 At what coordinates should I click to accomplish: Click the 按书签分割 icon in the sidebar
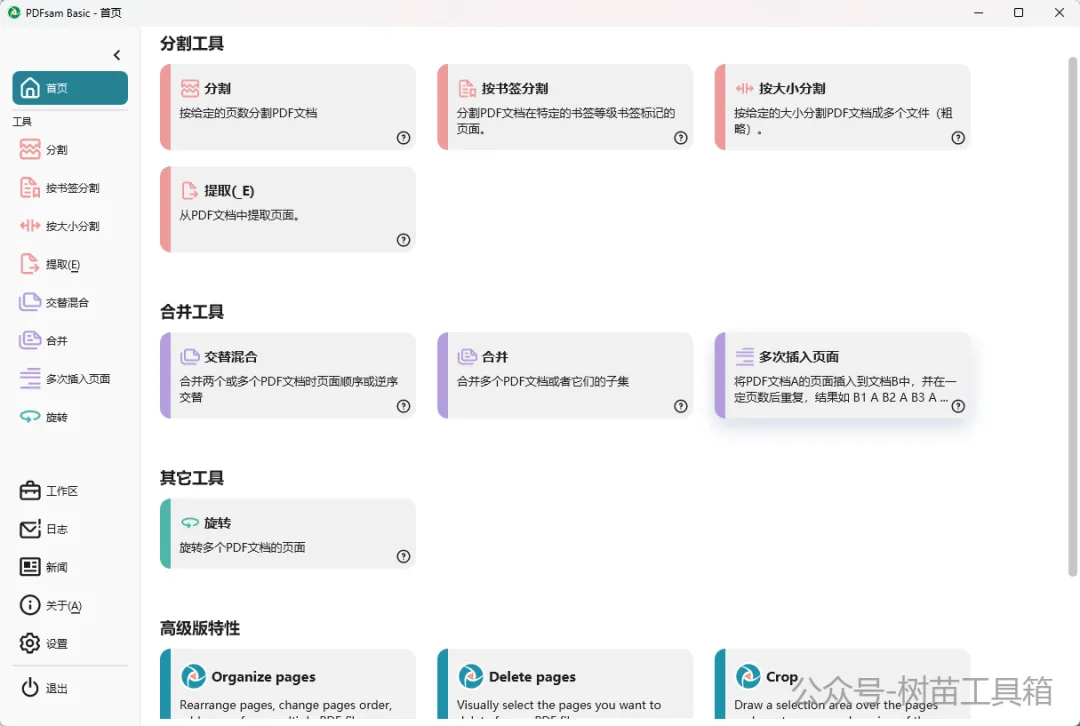30,187
